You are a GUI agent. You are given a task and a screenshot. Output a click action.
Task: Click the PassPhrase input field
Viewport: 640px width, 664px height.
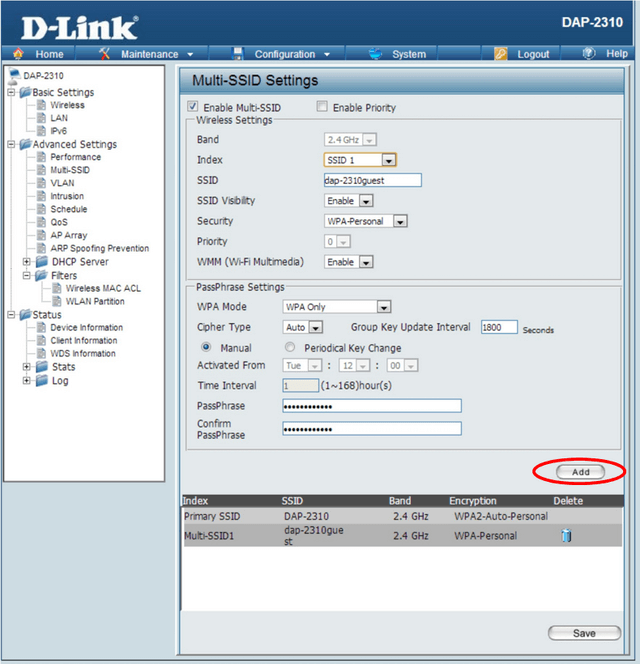(372, 406)
